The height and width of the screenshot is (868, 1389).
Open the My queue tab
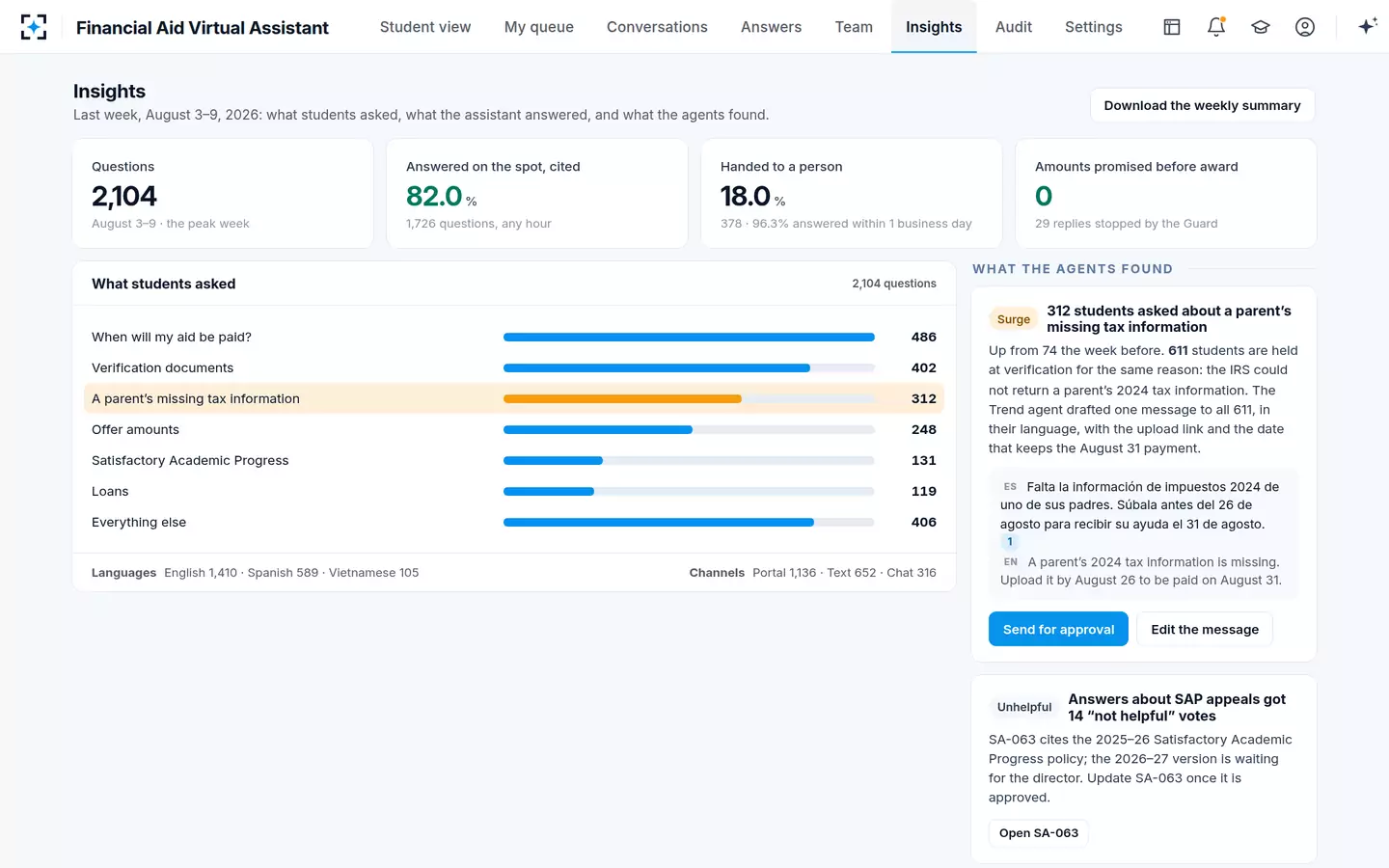tap(539, 27)
